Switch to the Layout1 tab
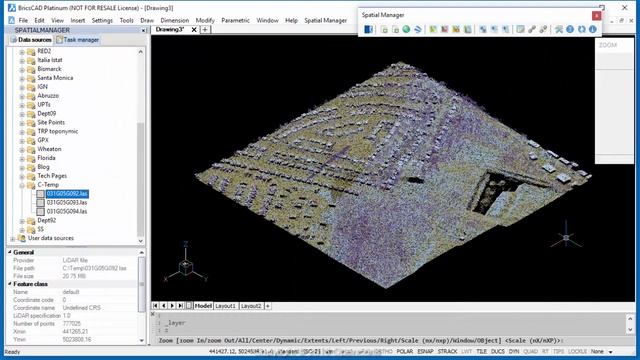The width and height of the screenshot is (640, 360). pos(225,306)
